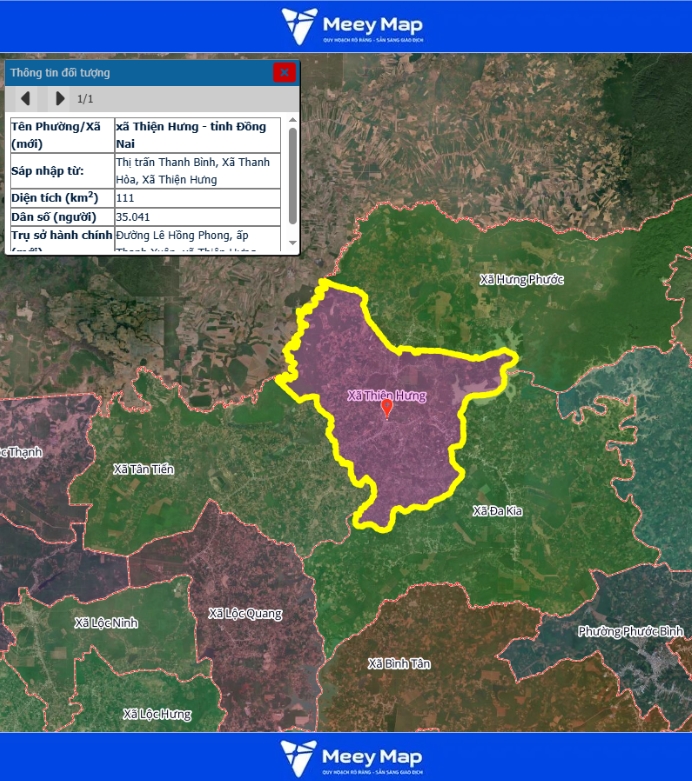The image size is (692, 781).
Task: Click the Meey Map logo in top banner
Action: tap(351, 26)
